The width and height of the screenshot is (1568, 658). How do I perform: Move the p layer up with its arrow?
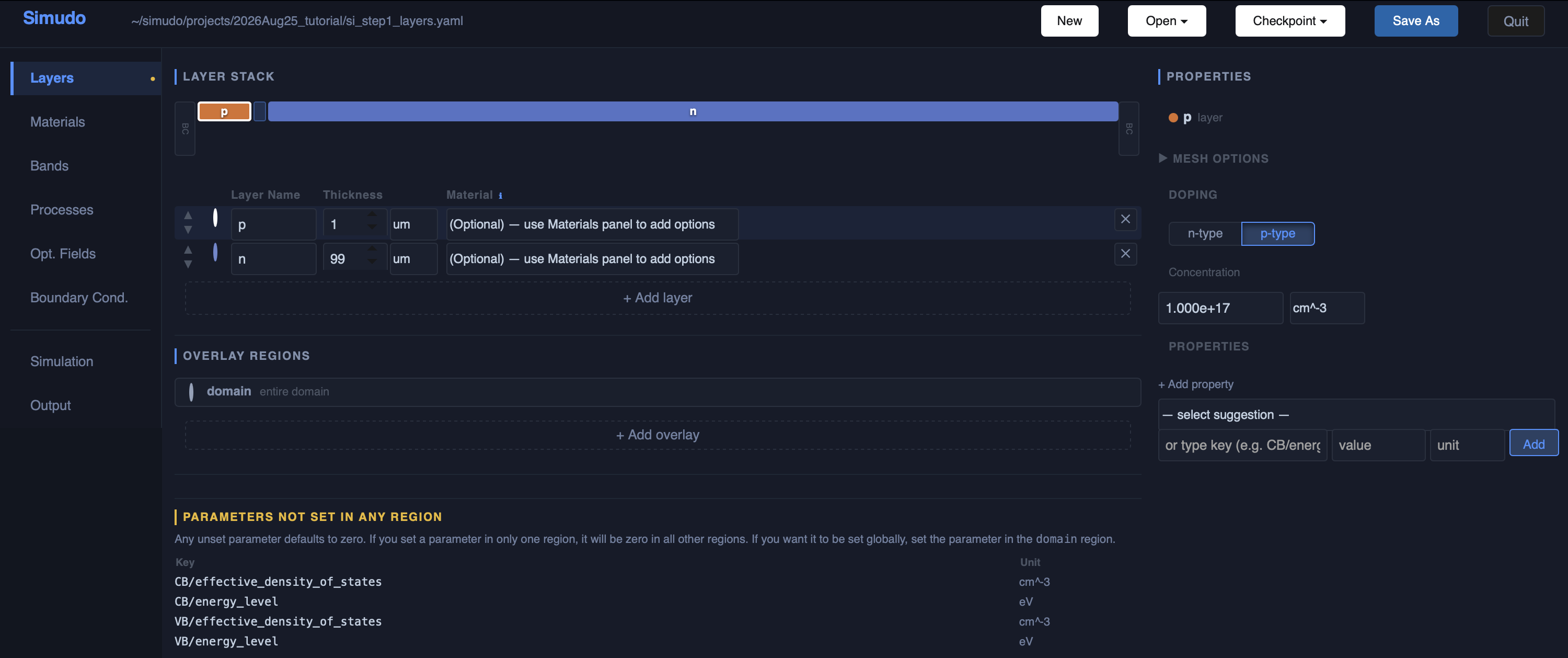tap(188, 215)
